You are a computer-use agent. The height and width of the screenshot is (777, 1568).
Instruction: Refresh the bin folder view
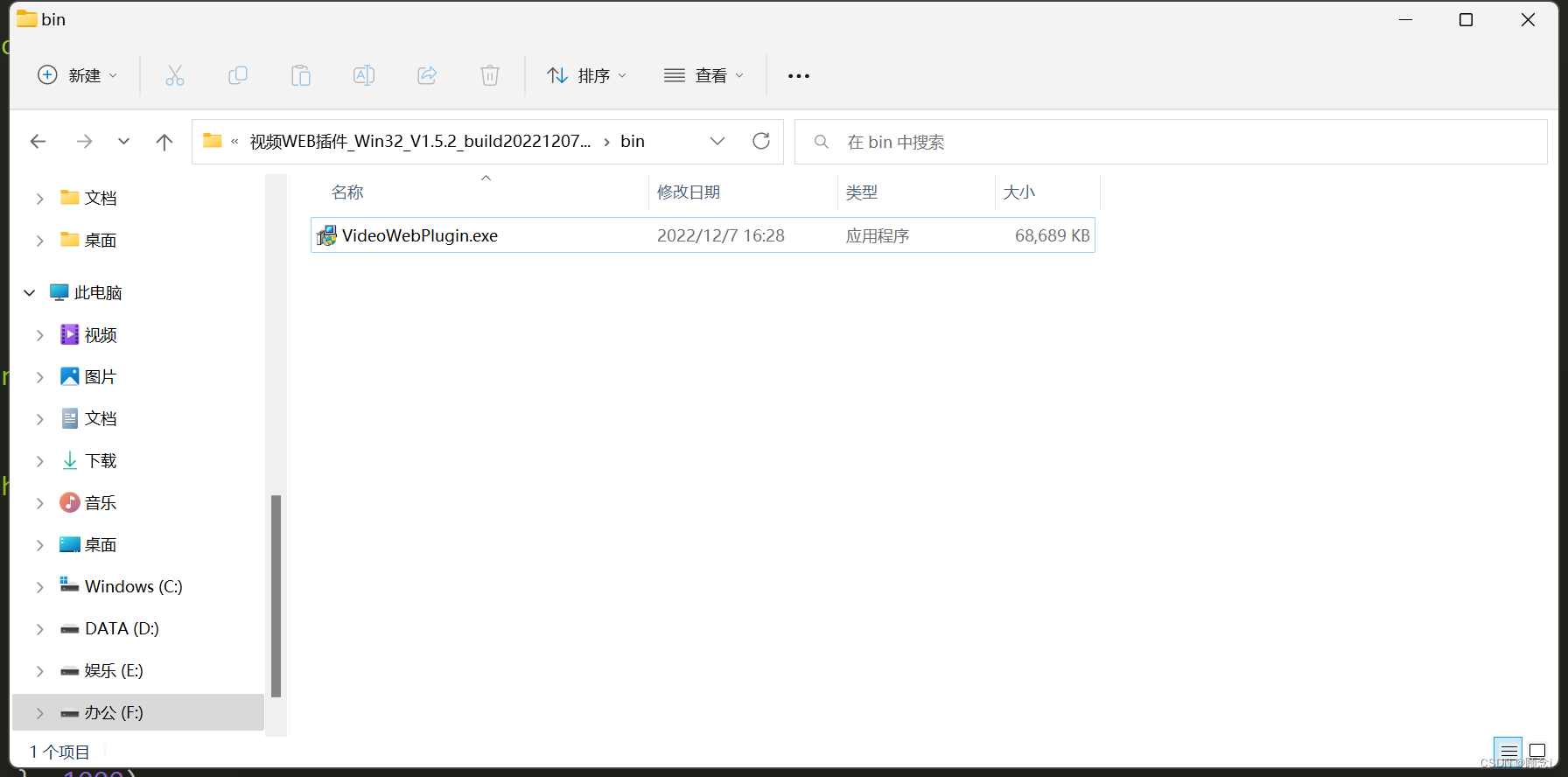(x=761, y=141)
